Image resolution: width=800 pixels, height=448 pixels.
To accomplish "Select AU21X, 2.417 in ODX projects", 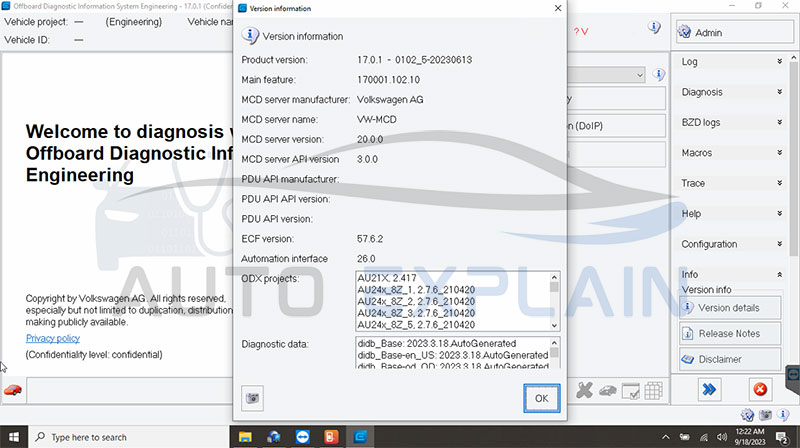I will (x=387, y=278).
